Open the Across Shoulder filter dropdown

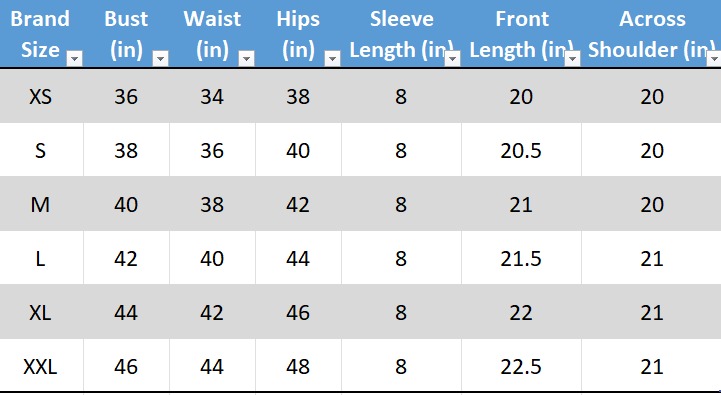[x=714, y=58]
